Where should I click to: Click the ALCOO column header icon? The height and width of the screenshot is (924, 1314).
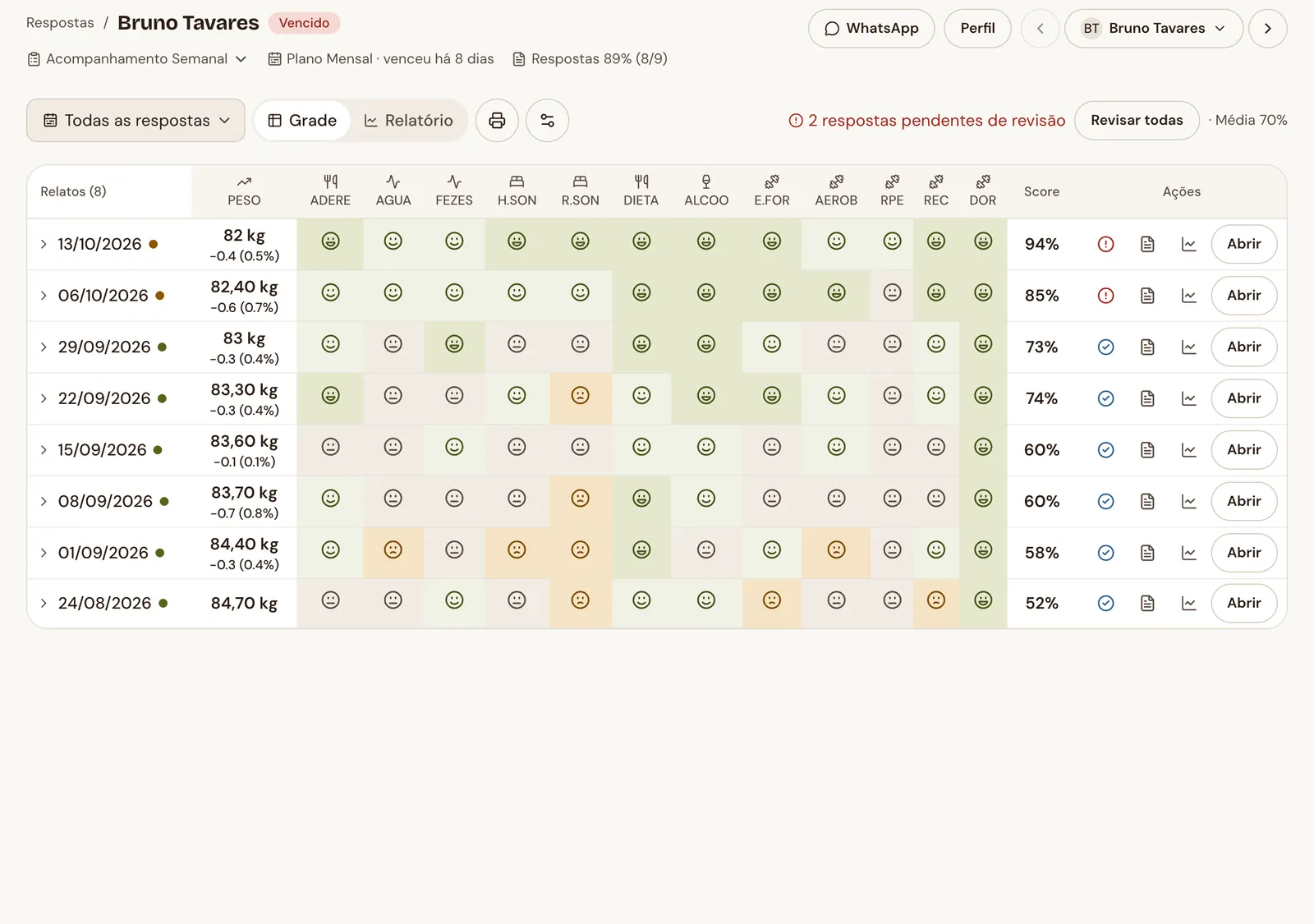pos(706,182)
